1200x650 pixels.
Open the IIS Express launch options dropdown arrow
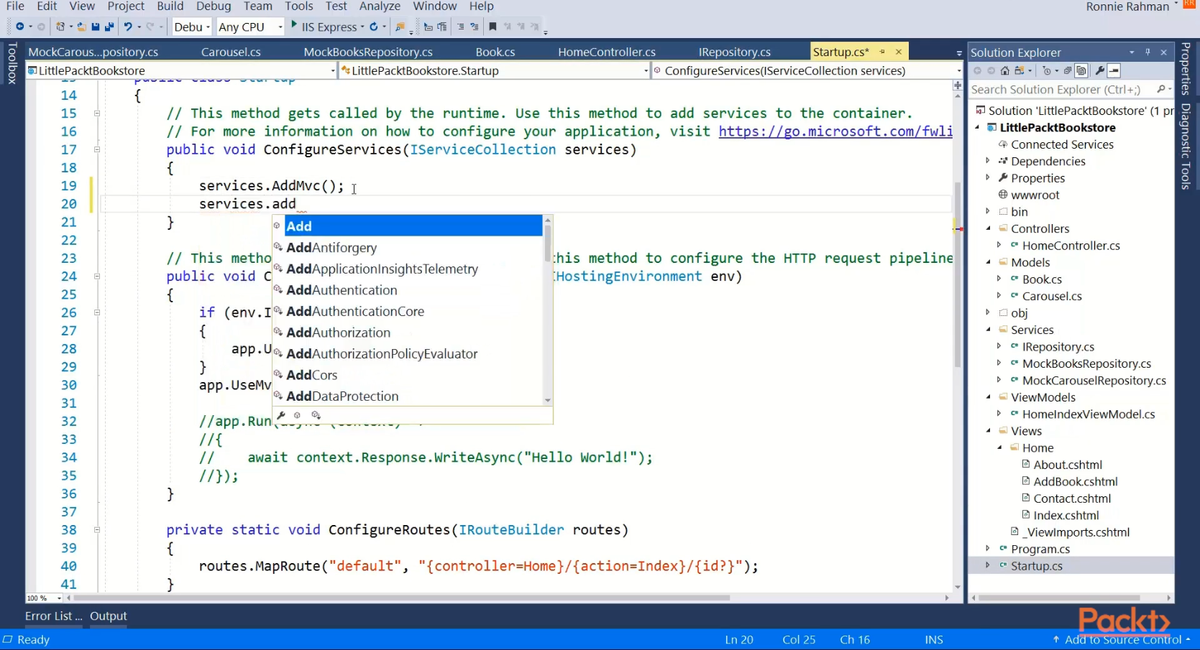coord(361,27)
